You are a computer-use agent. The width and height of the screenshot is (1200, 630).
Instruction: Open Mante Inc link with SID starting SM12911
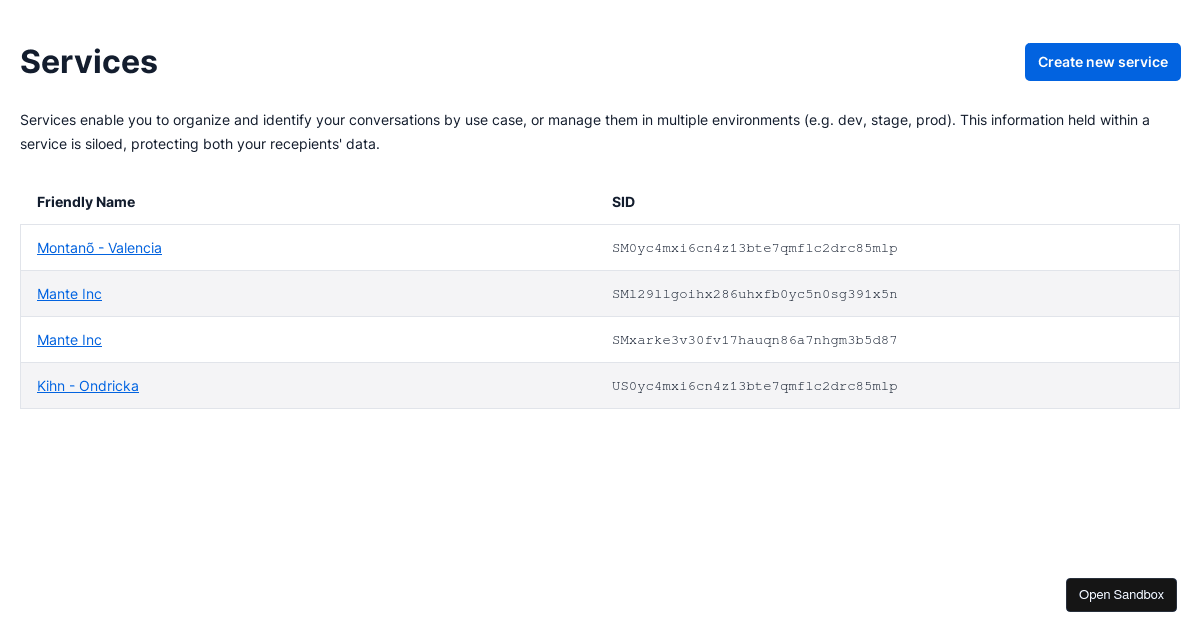[x=69, y=294]
